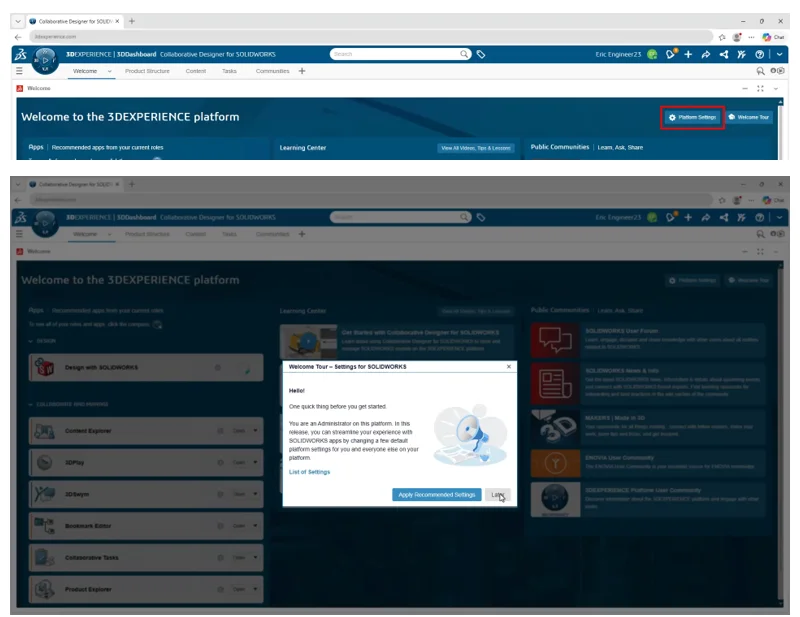Collapse the DESIGN section
This screenshot has width=800, height=617.
click(31, 341)
